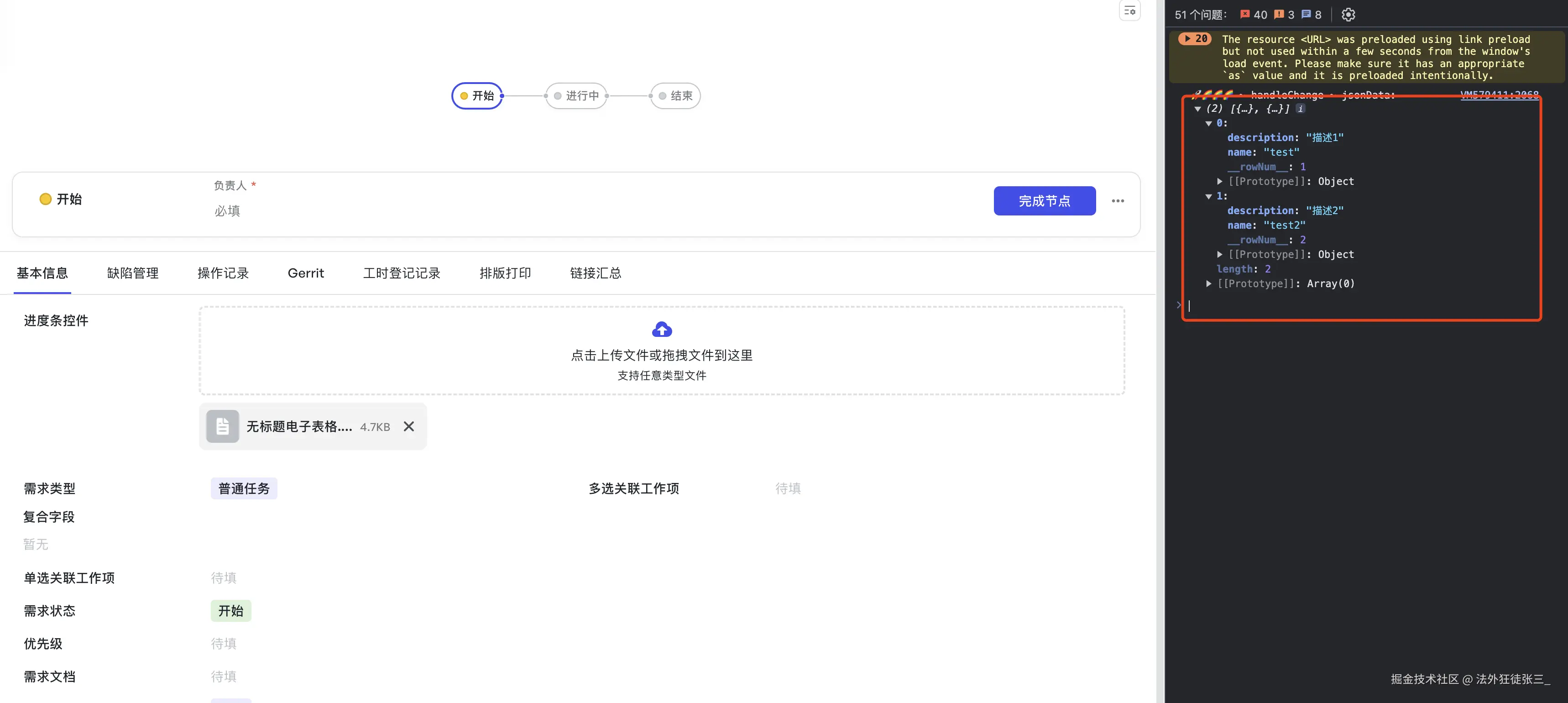This screenshot has width=1568, height=703.
Task: Switch to the 缺陷管理 tab
Action: pyautogui.click(x=133, y=273)
